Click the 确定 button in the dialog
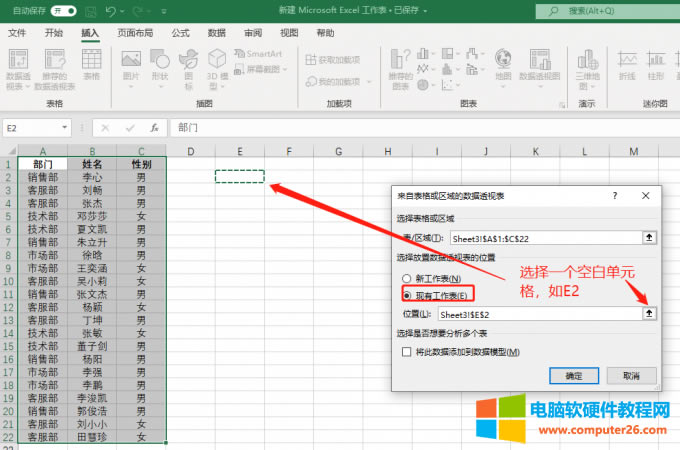Screen dimensions: 680x450 (573, 376)
